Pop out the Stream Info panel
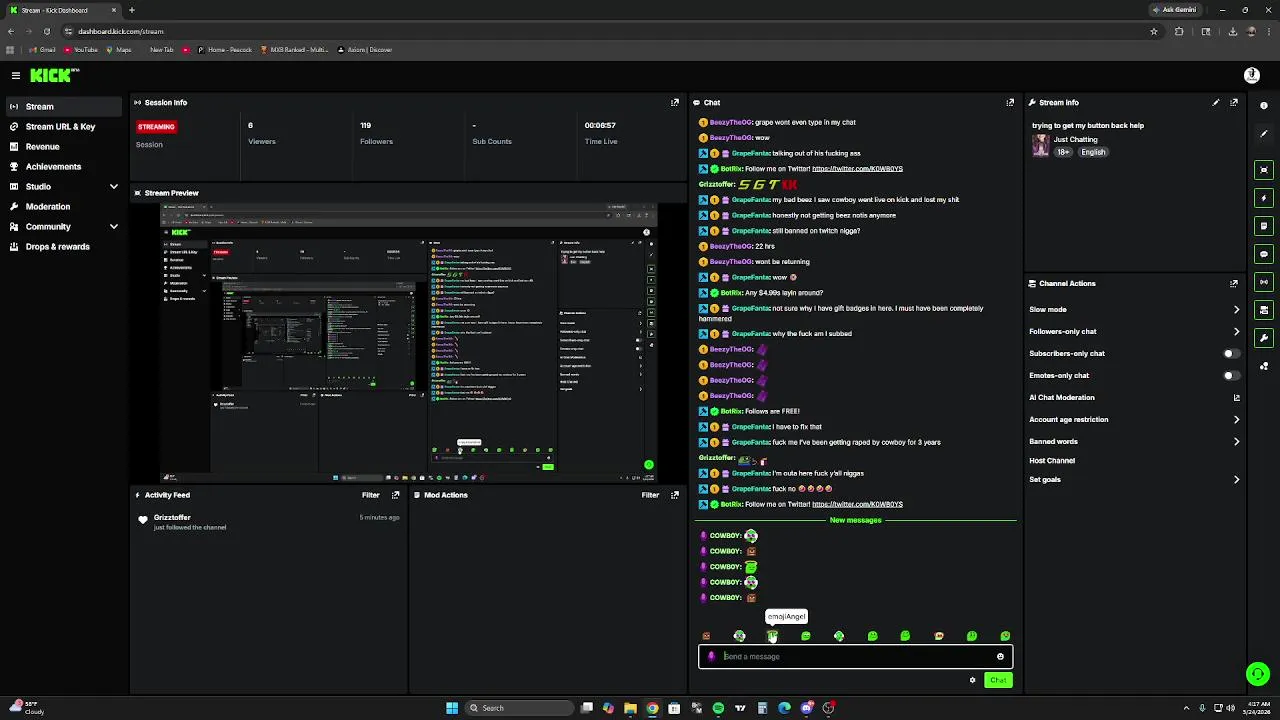This screenshot has height=720, width=1280. pos(1234,102)
